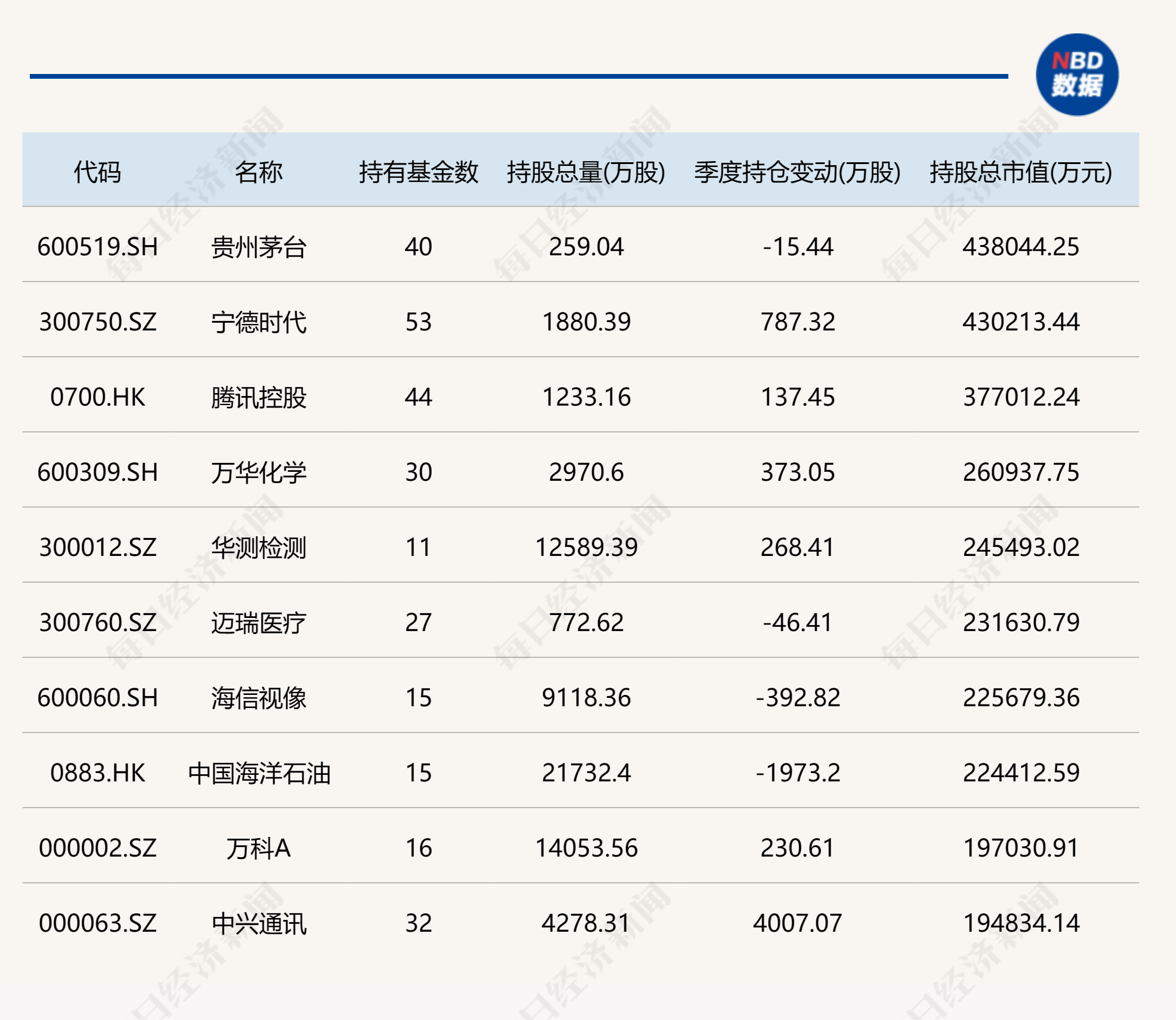The height and width of the screenshot is (1020, 1176).
Task: Click the name 迈瑞医疗
Action: [259, 623]
